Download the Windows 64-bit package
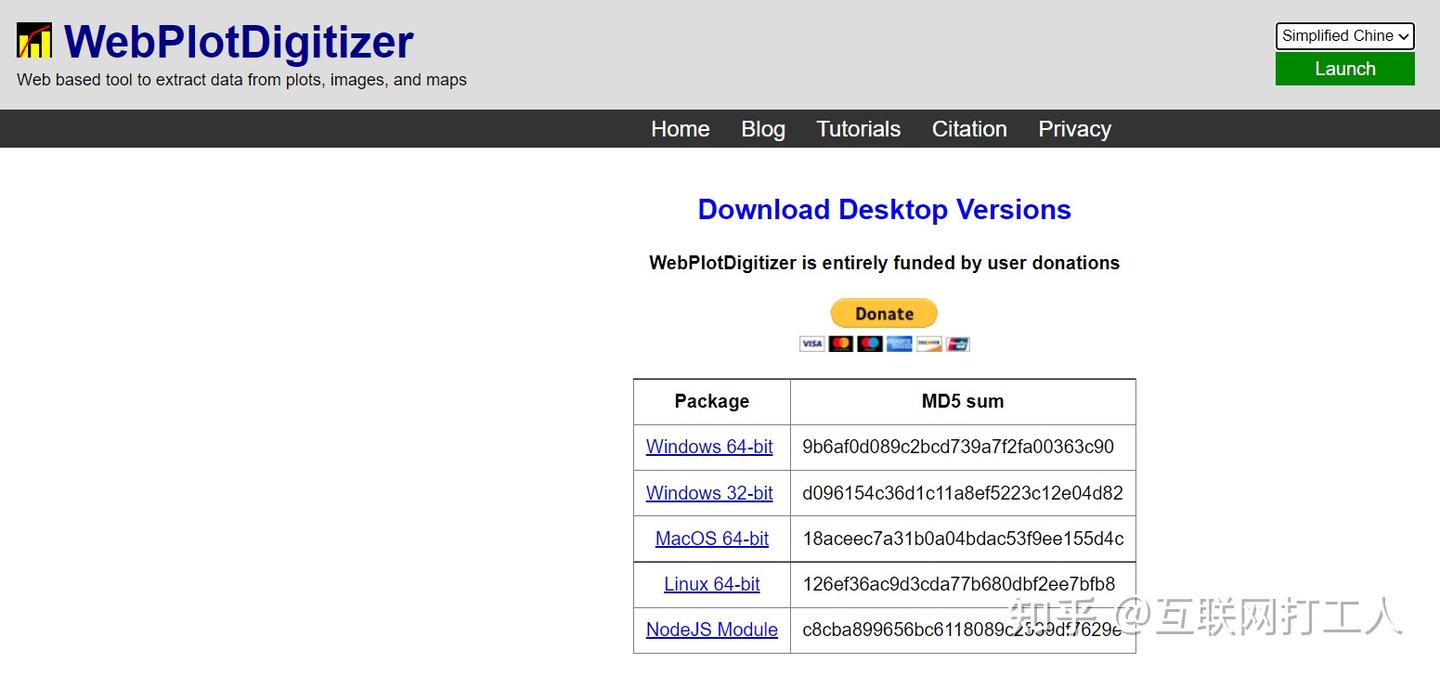Image resolution: width=1440 pixels, height=676 pixels. tap(710, 447)
